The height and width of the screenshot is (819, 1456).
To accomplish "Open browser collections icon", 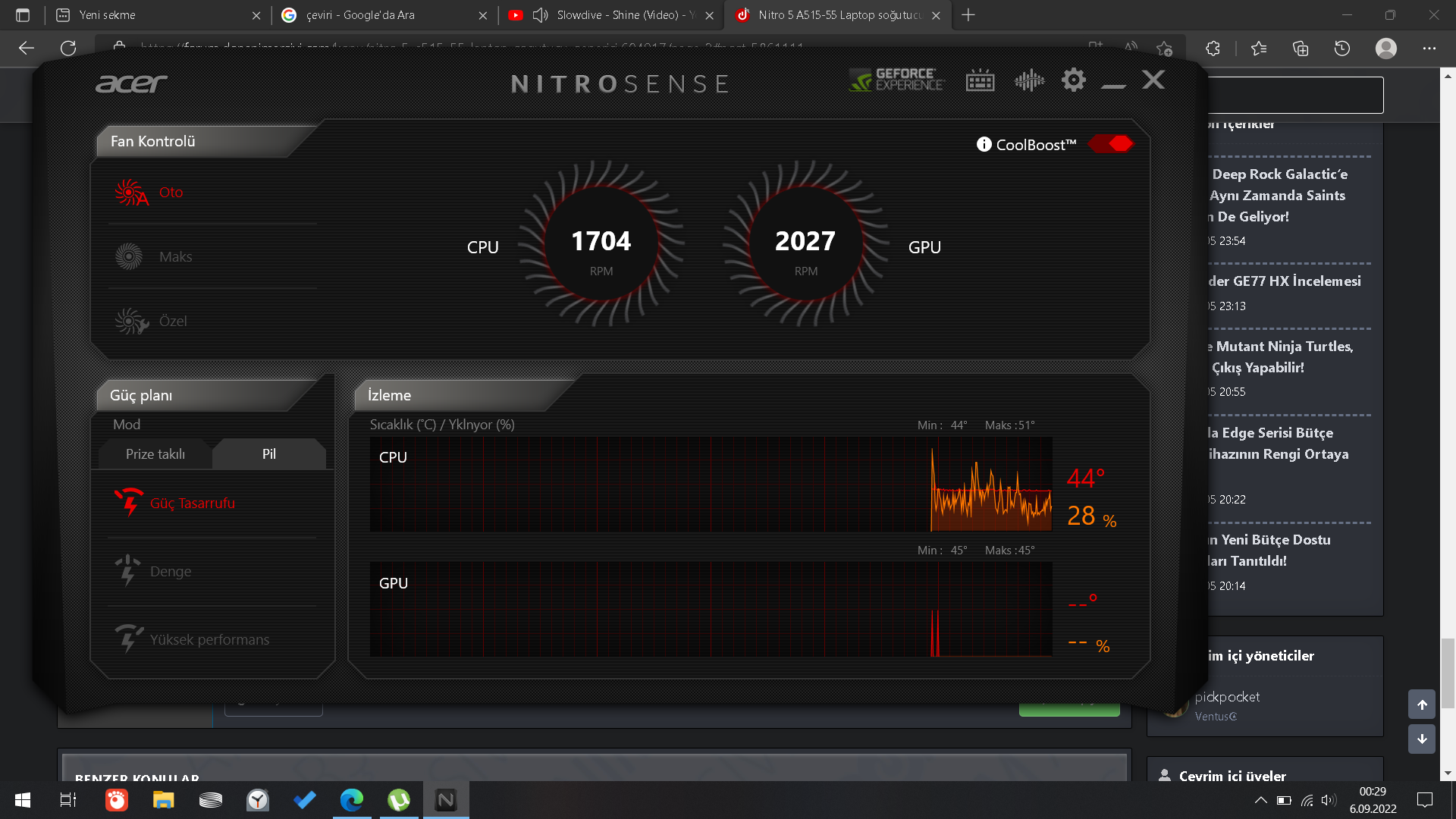I will coord(1301,49).
